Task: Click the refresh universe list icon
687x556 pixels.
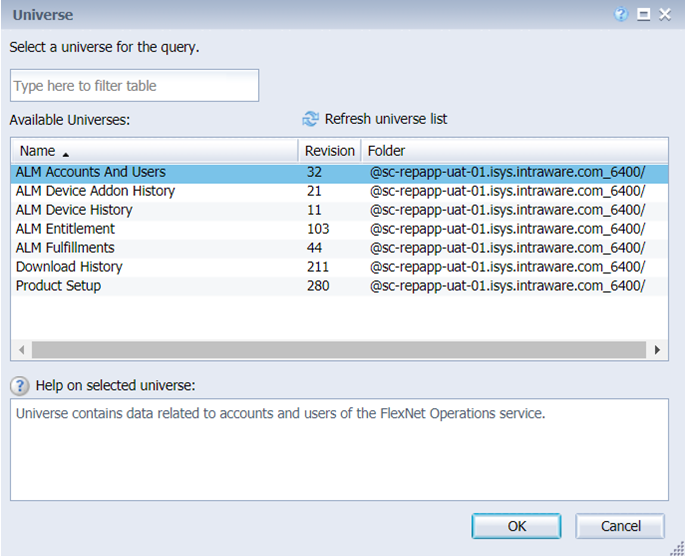Action: tap(310, 119)
